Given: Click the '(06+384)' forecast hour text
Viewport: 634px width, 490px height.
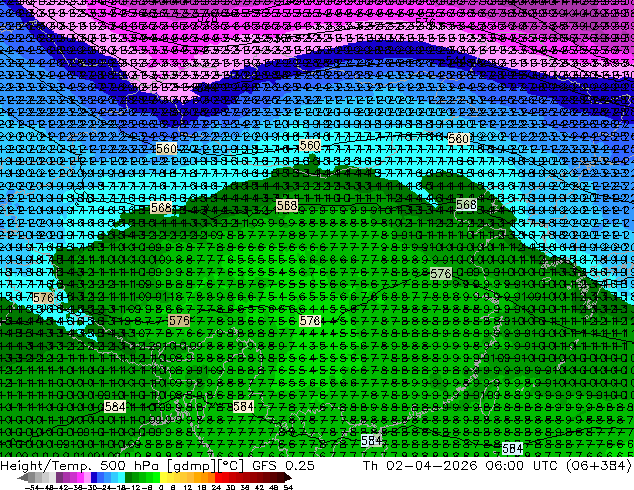Looking at the screenshot, I should (x=600, y=466).
